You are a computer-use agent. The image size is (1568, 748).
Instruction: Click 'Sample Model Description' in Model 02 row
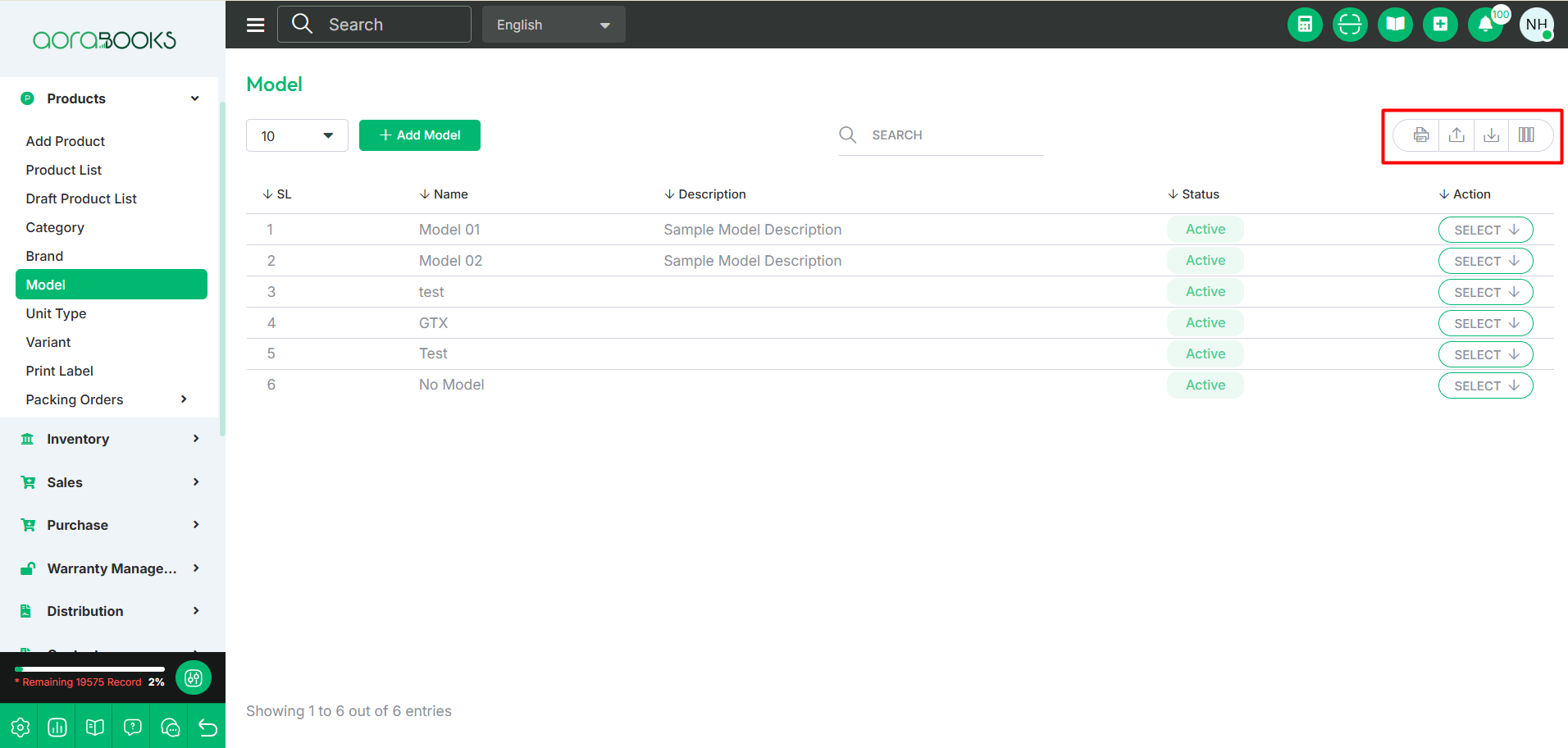753,261
